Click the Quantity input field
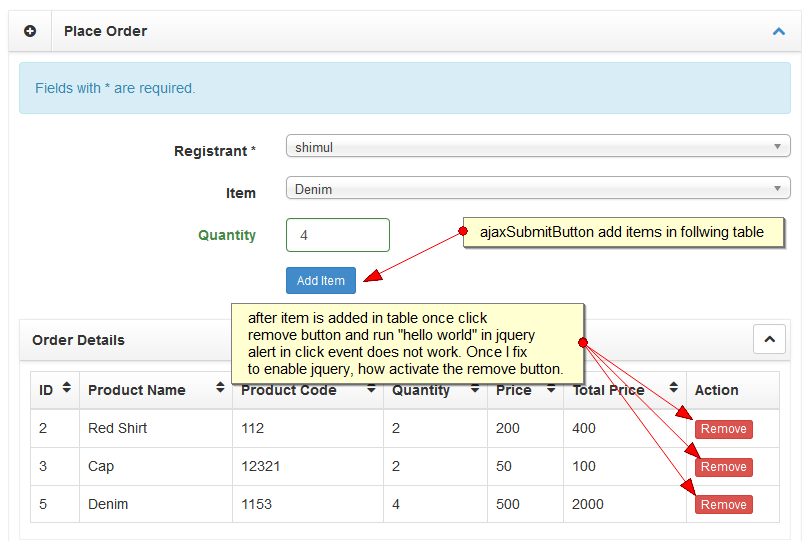The height and width of the screenshot is (541, 802). [x=337, y=235]
